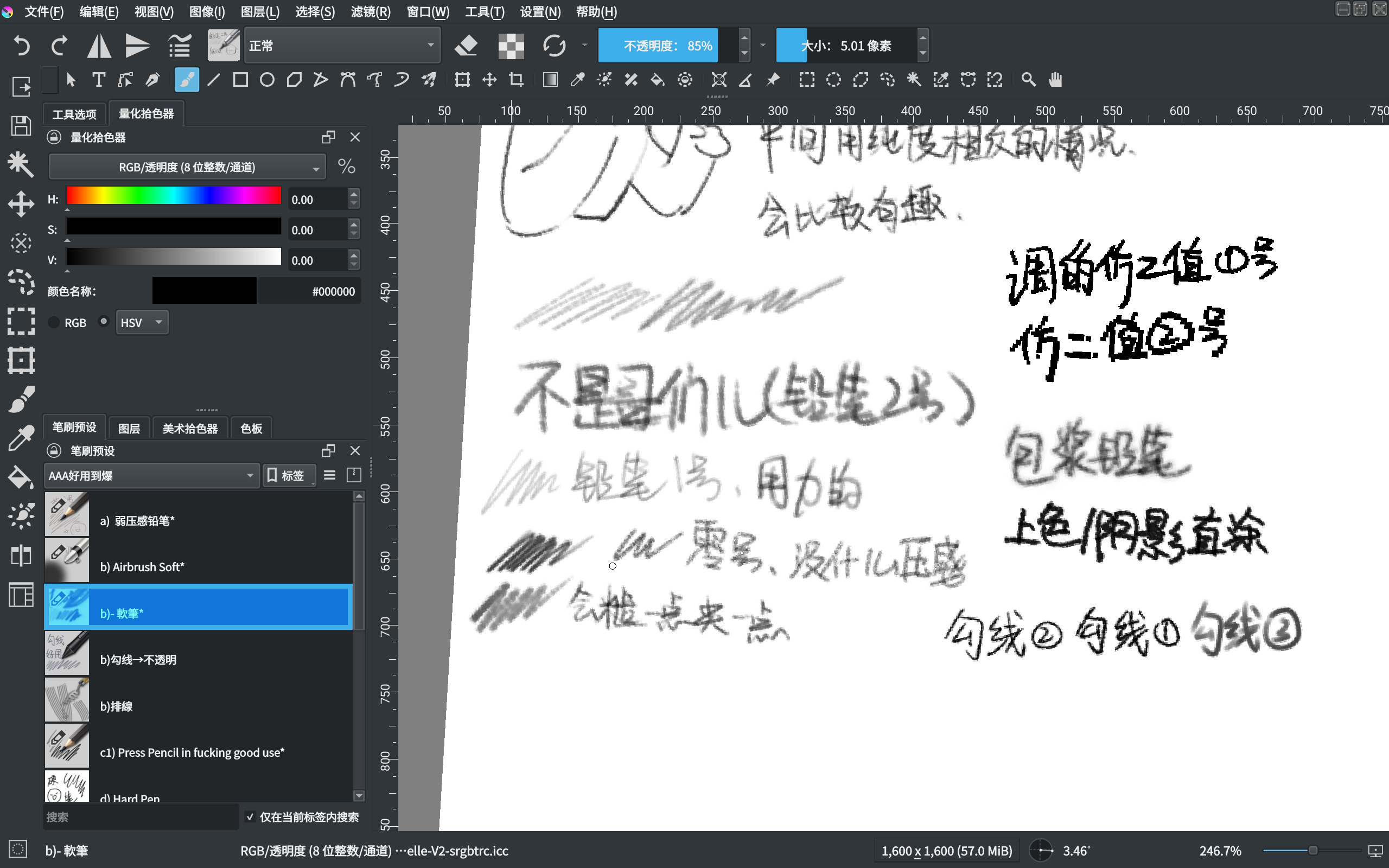The width and height of the screenshot is (1389, 868).
Task: Select the zoom magnifier tool
Action: pos(1028,80)
